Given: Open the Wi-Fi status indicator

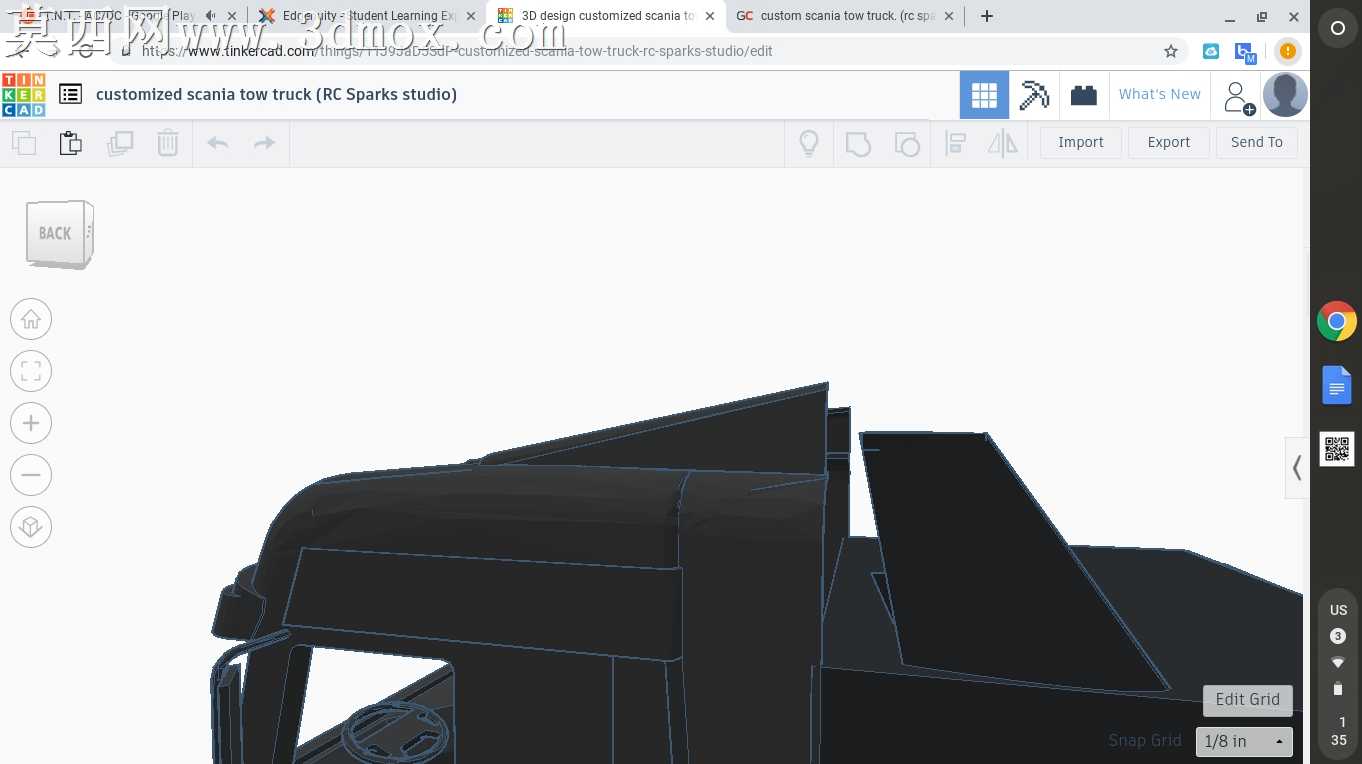Looking at the screenshot, I should 1338,662.
